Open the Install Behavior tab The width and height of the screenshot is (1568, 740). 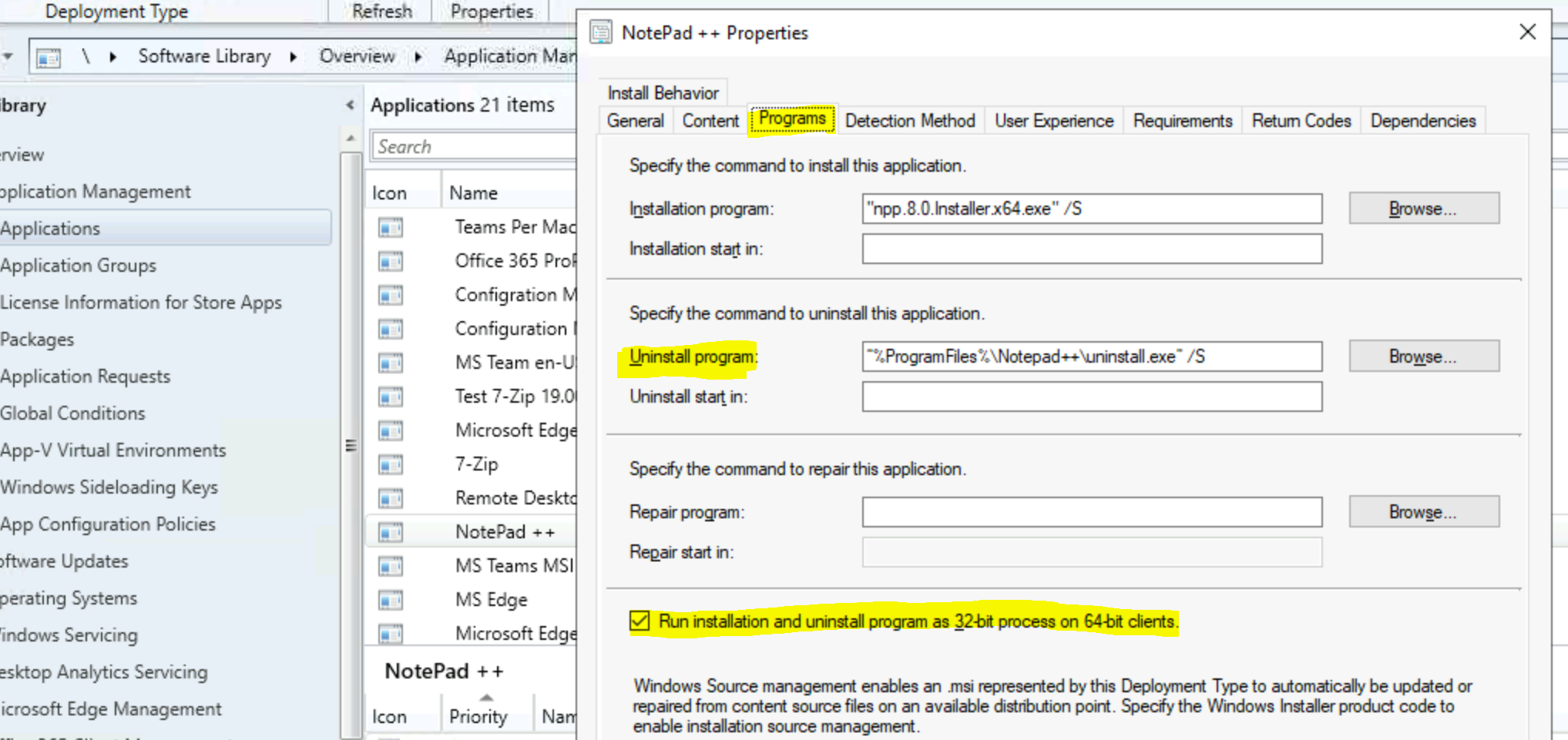[662, 92]
